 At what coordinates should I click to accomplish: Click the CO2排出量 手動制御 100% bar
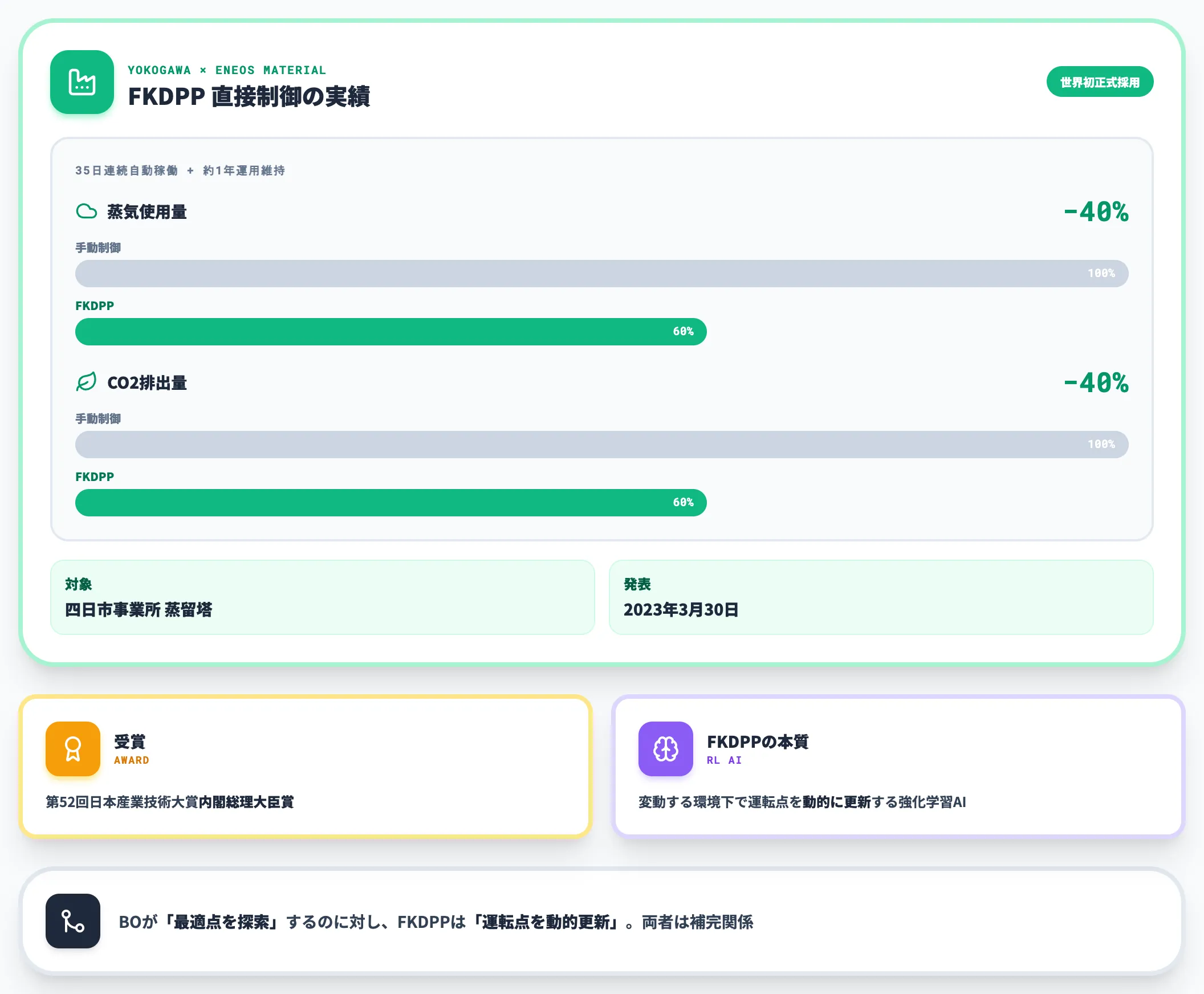coord(601,445)
